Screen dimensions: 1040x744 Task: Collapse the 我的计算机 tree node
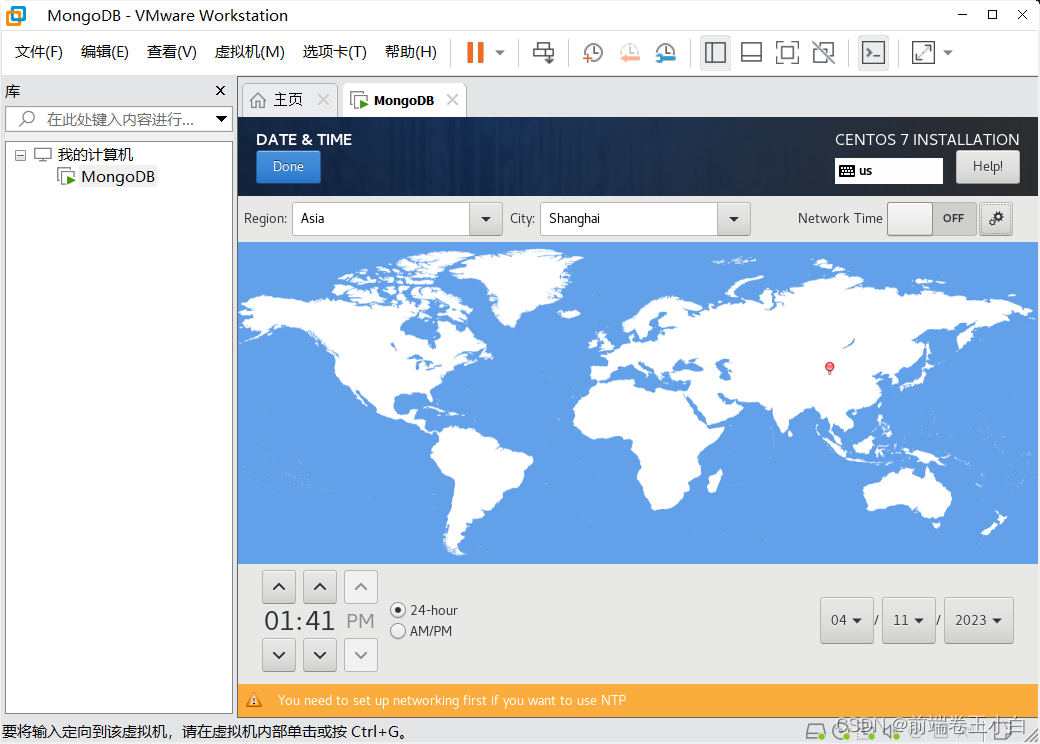tap(21, 155)
